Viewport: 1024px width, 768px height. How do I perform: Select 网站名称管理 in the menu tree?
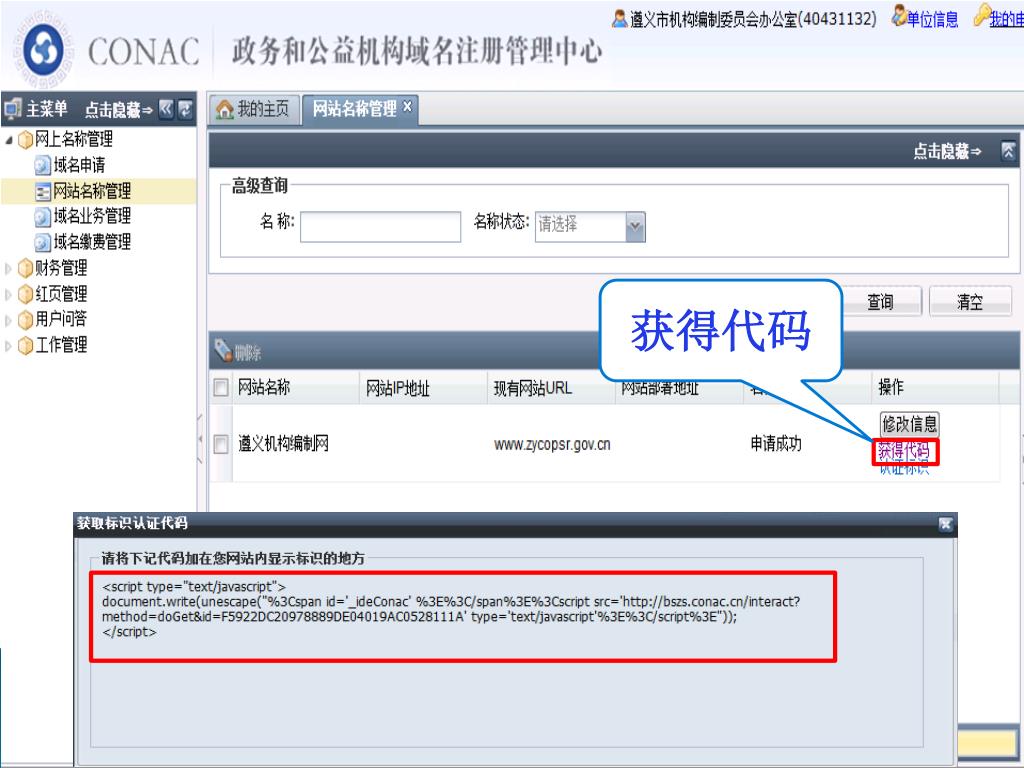92,191
